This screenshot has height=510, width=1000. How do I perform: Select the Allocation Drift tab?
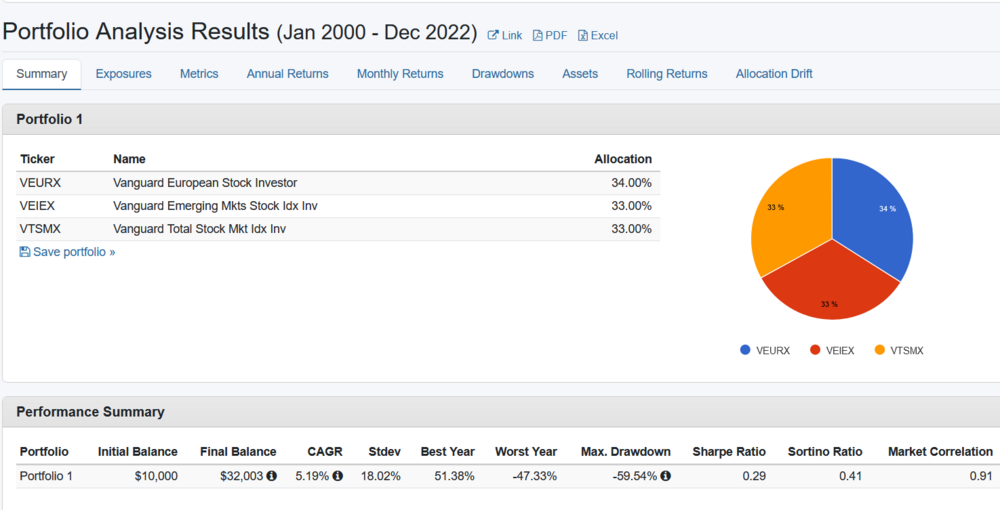[774, 74]
